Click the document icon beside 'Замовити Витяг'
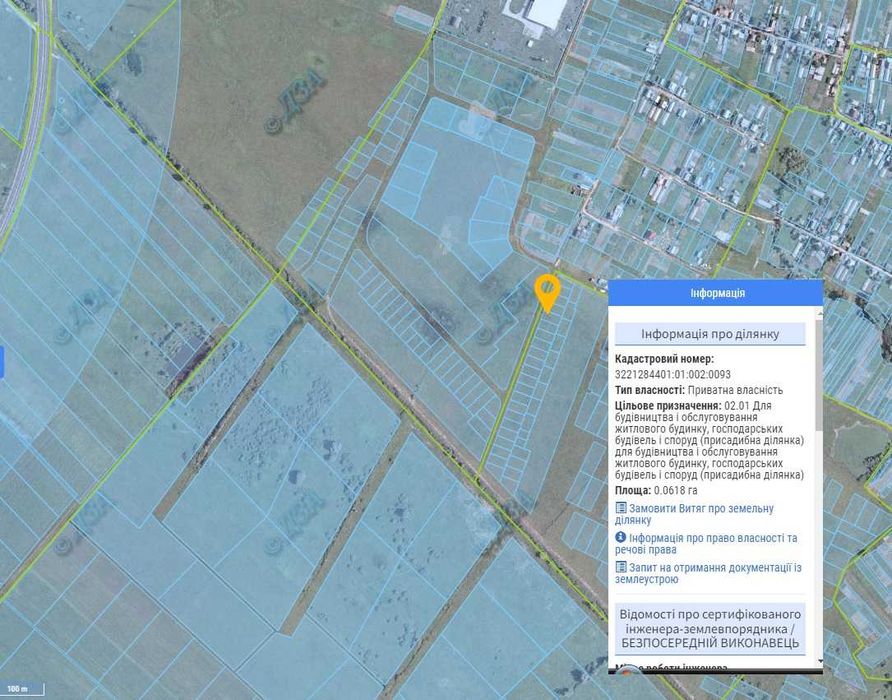The width and height of the screenshot is (892, 700). pyautogui.click(x=621, y=508)
